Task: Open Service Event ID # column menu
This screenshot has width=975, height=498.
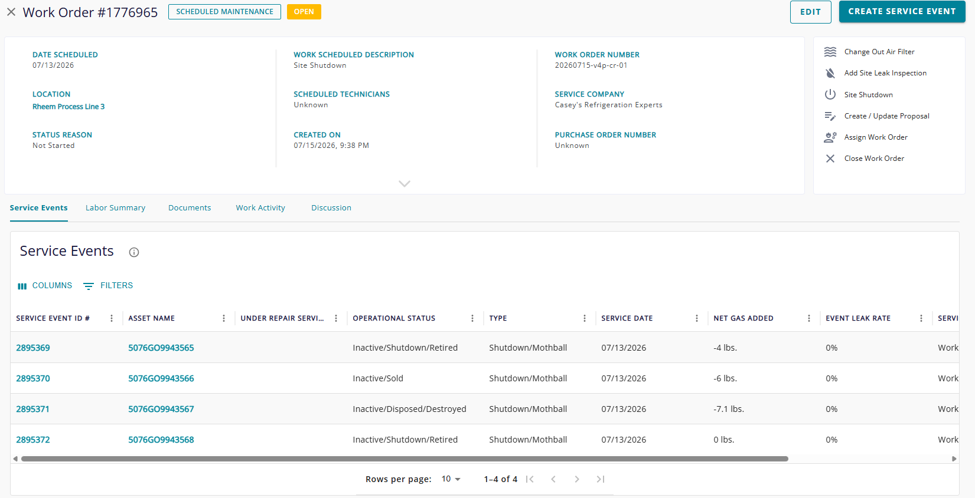Action: click(x=112, y=318)
